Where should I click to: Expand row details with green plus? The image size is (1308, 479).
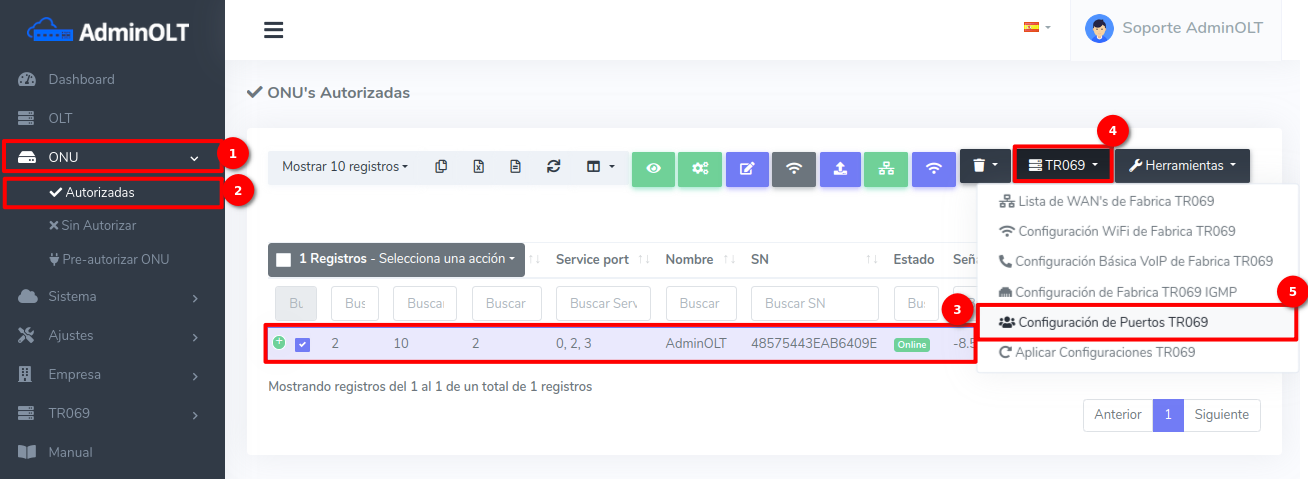tap(279, 342)
